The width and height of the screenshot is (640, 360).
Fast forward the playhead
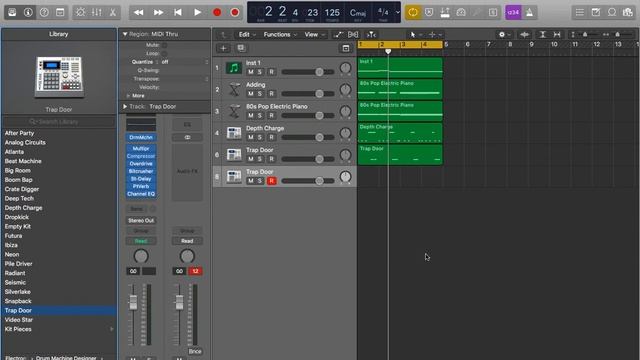[158, 13]
